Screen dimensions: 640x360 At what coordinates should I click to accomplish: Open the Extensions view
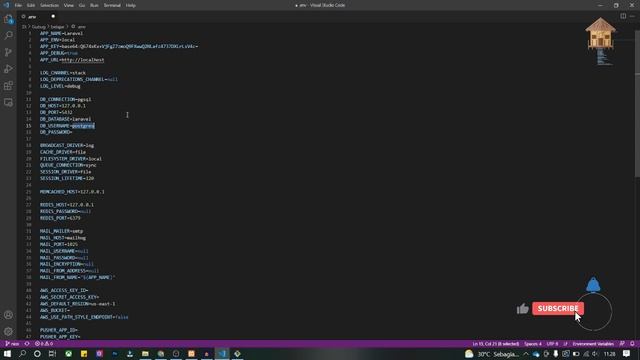(8, 86)
